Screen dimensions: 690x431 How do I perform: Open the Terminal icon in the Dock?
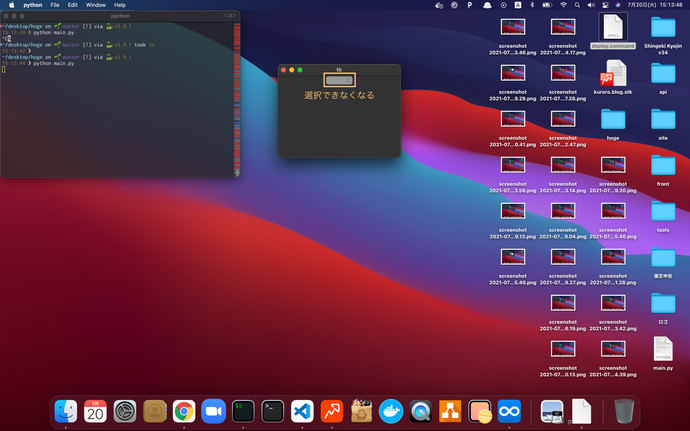coord(272,411)
